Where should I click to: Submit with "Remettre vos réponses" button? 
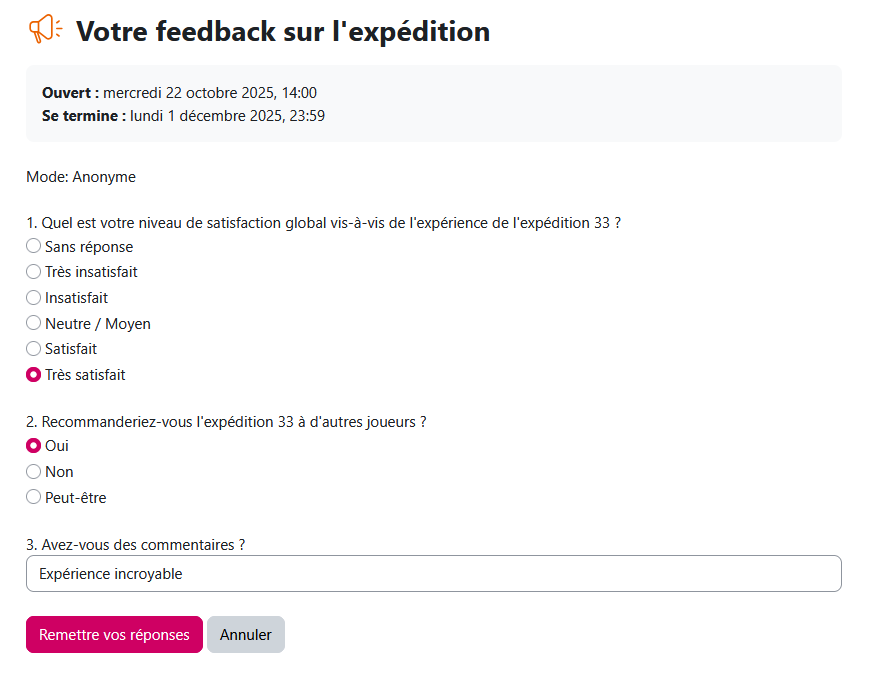(114, 635)
